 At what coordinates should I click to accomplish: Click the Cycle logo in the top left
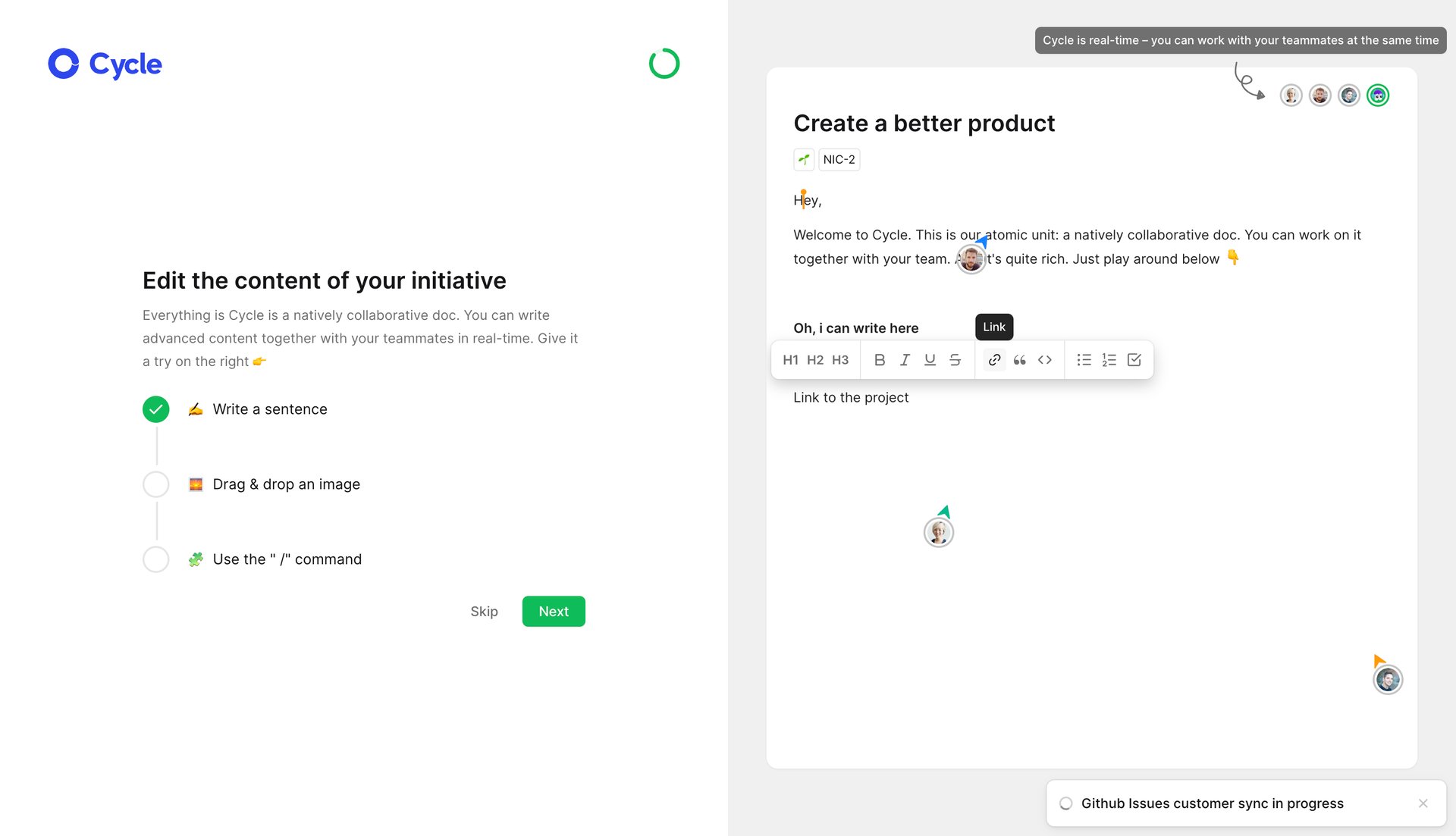(104, 64)
